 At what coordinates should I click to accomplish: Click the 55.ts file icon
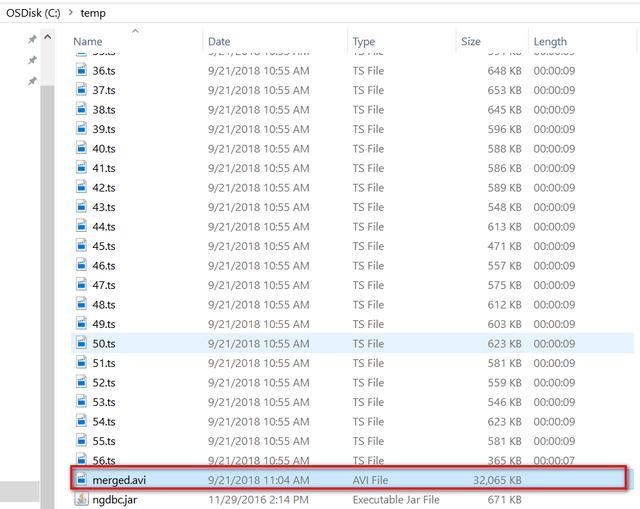point(81,440)
